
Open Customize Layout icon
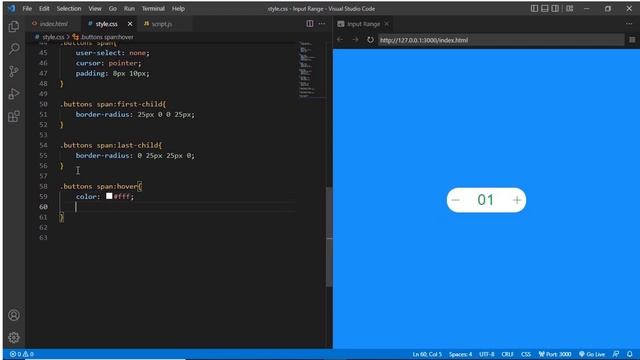click(x=569, y=8)
